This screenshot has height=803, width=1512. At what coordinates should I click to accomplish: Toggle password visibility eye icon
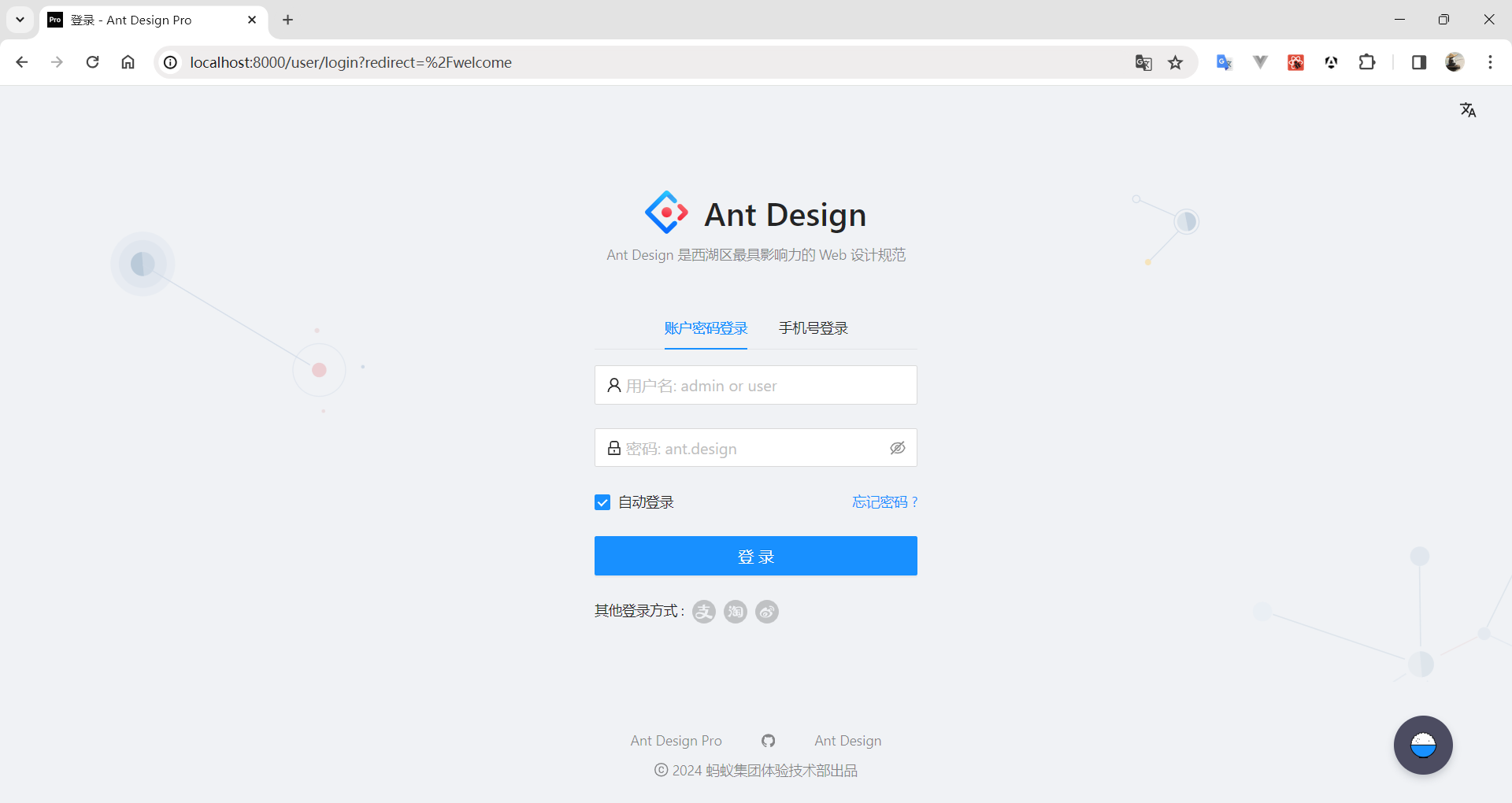897,448
